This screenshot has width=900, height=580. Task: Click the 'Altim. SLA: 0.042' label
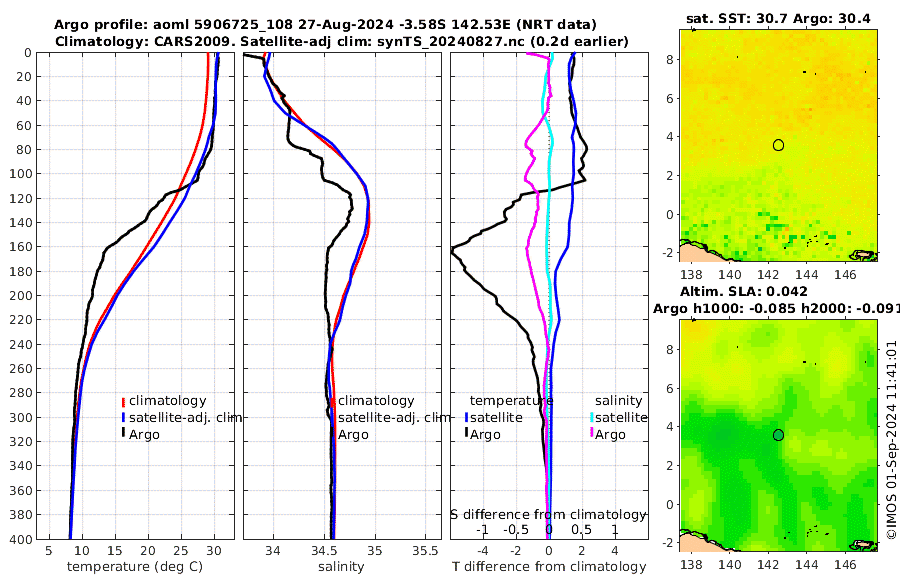743,292
